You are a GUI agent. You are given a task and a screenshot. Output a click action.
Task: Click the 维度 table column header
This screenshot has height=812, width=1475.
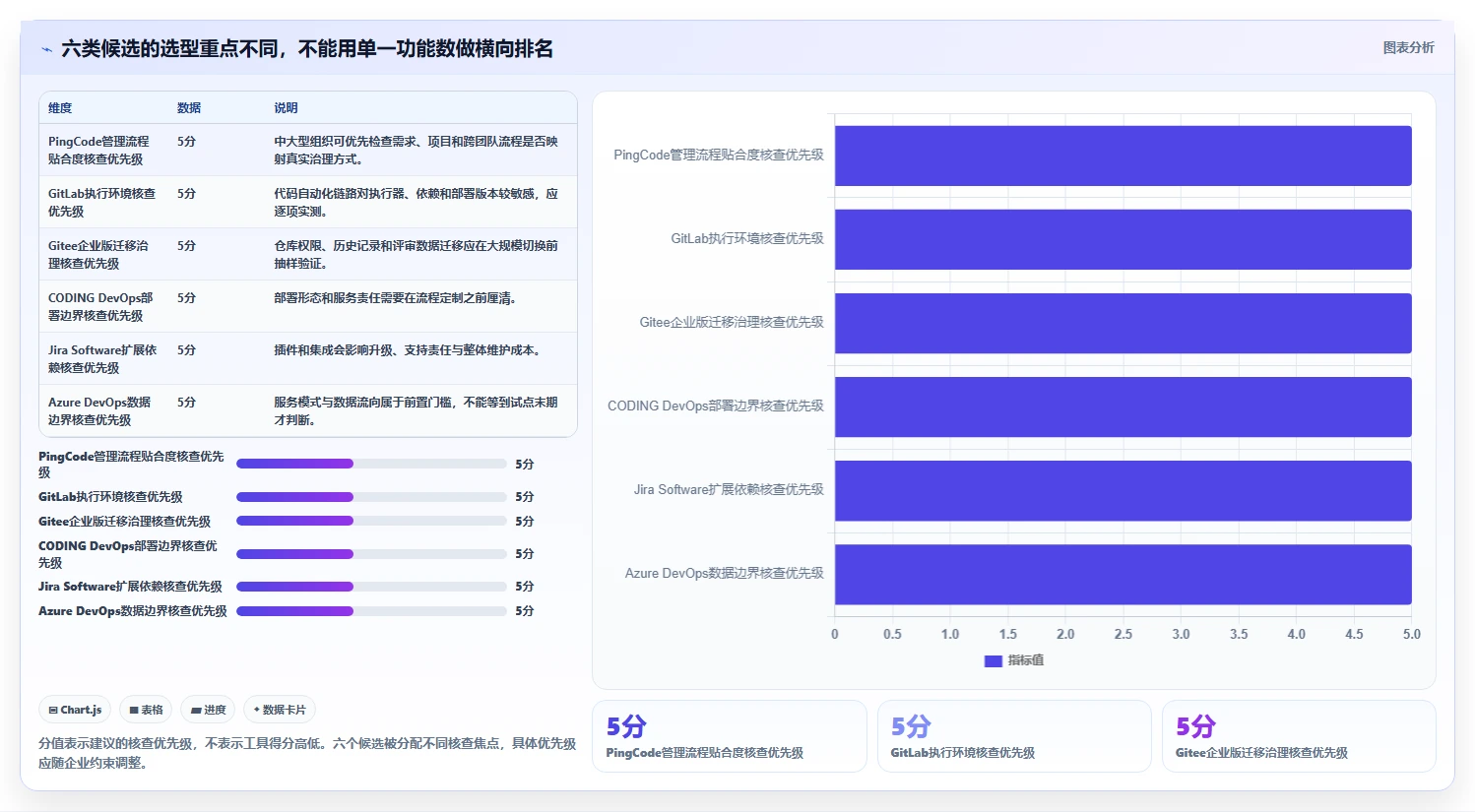click(60, 108)
